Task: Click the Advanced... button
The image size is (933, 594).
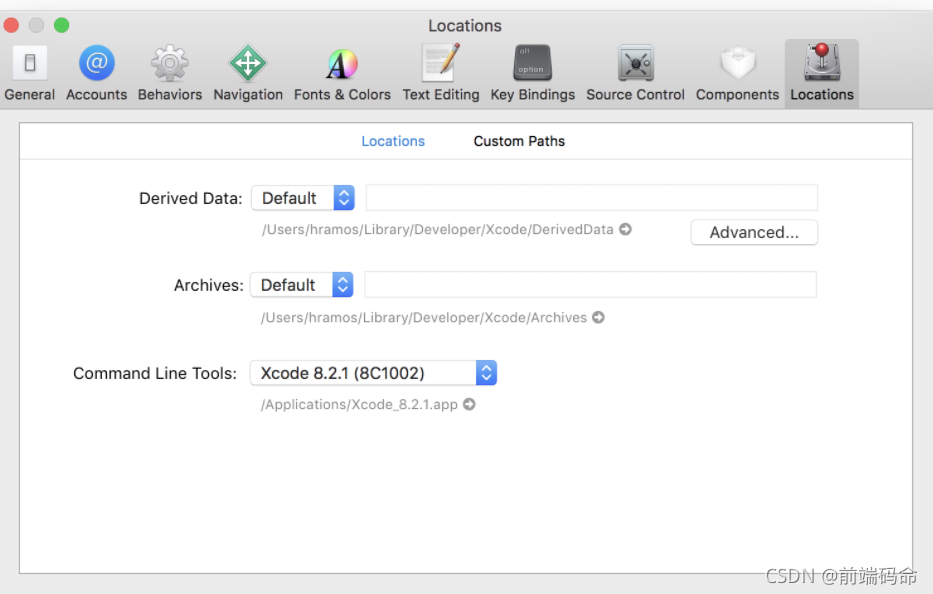Action: (x=754, y=232)
